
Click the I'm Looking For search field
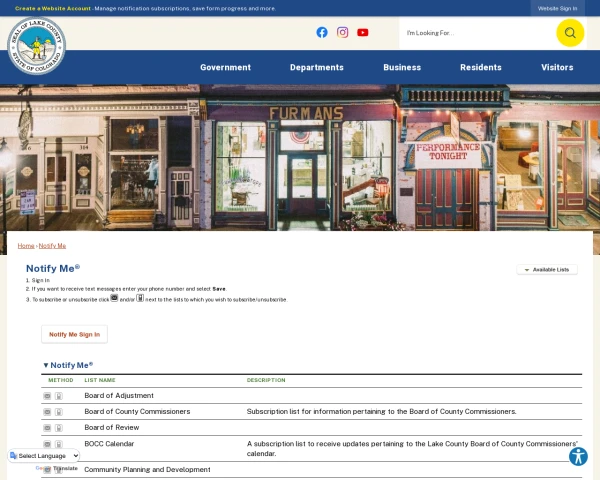477,33
